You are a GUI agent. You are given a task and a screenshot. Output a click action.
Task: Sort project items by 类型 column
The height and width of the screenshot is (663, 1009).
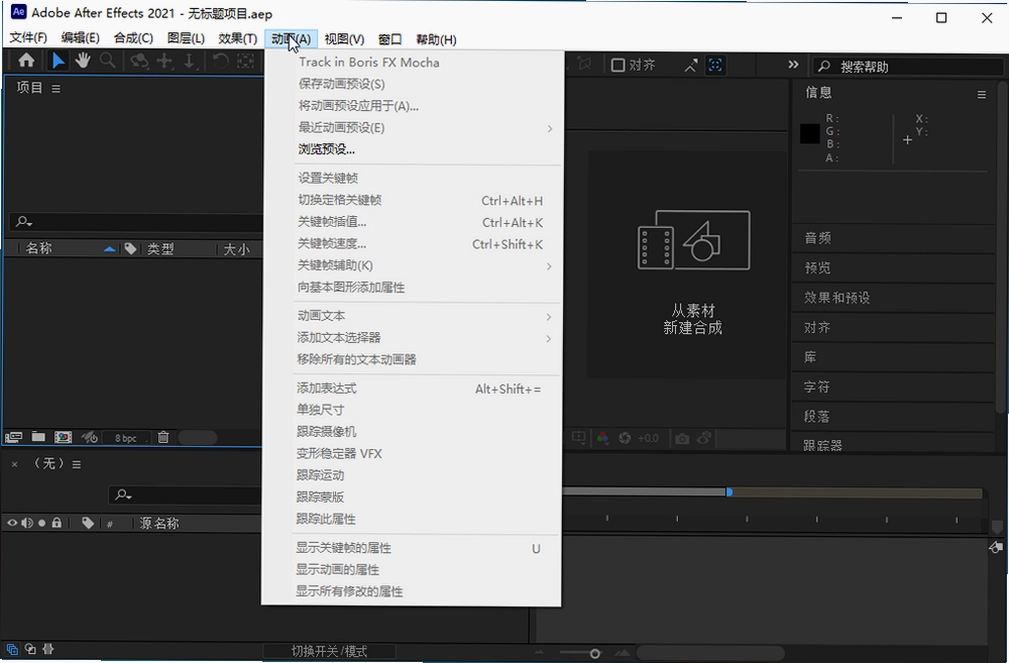pyautogui.click(x=161, y=248)
